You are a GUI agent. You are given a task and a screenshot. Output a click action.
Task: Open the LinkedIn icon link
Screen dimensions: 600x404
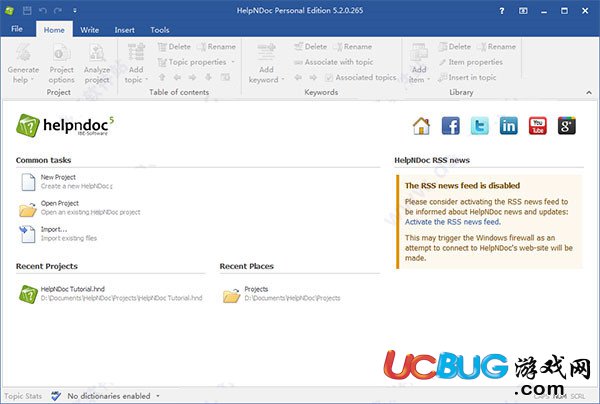(509, 125)
